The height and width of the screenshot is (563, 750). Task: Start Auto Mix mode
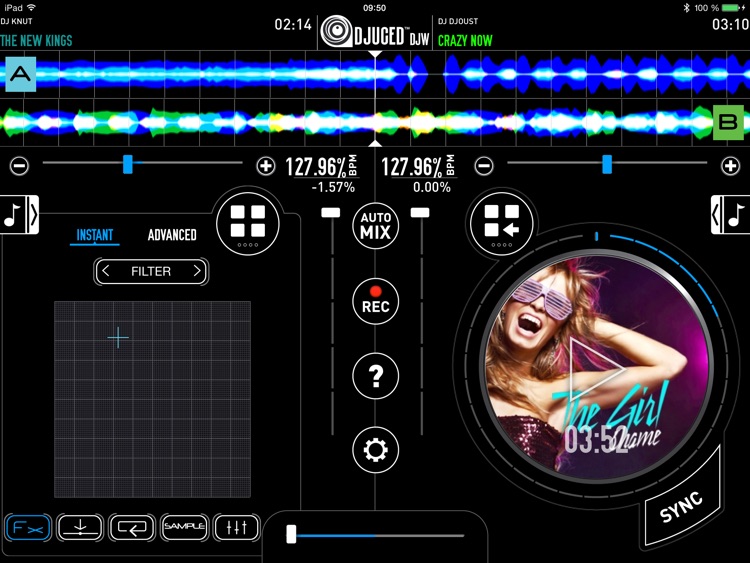click(x=375, y=225)
